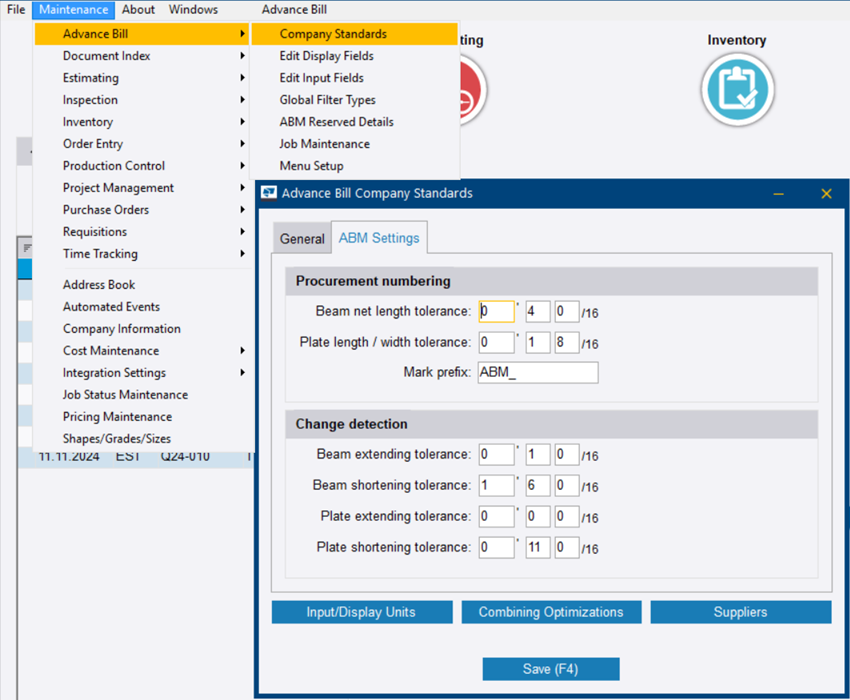Focus Beam shortening tolerance feet field
Screen dimensions: 850x700
coord(497,485)
